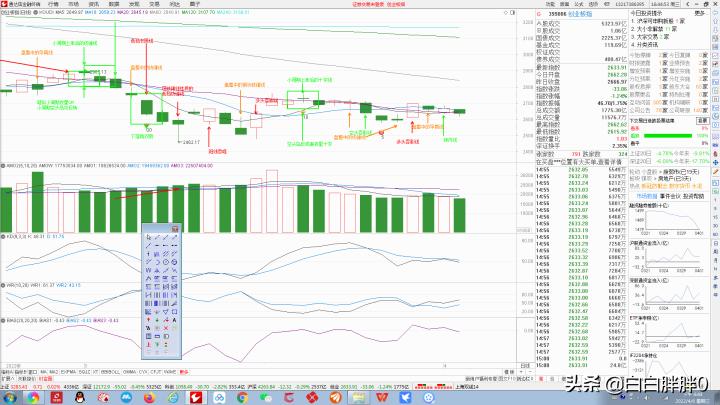Viewport: 720px width, 405px height.
Task: Open the 资讯 menu
Action: 94,4
